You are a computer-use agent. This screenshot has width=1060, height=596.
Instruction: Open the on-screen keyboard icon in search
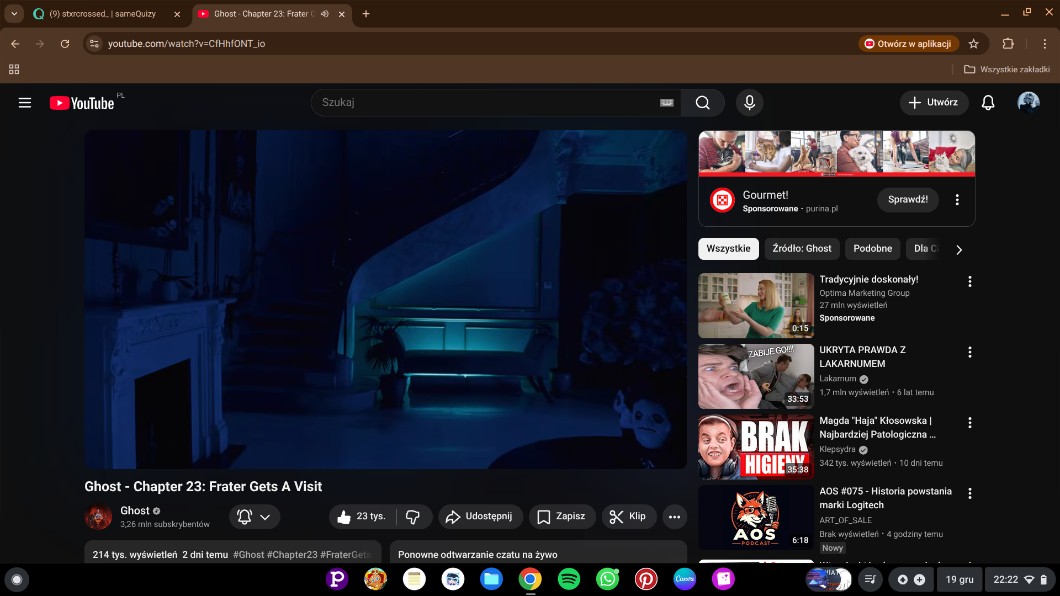[x=667, y=103]
